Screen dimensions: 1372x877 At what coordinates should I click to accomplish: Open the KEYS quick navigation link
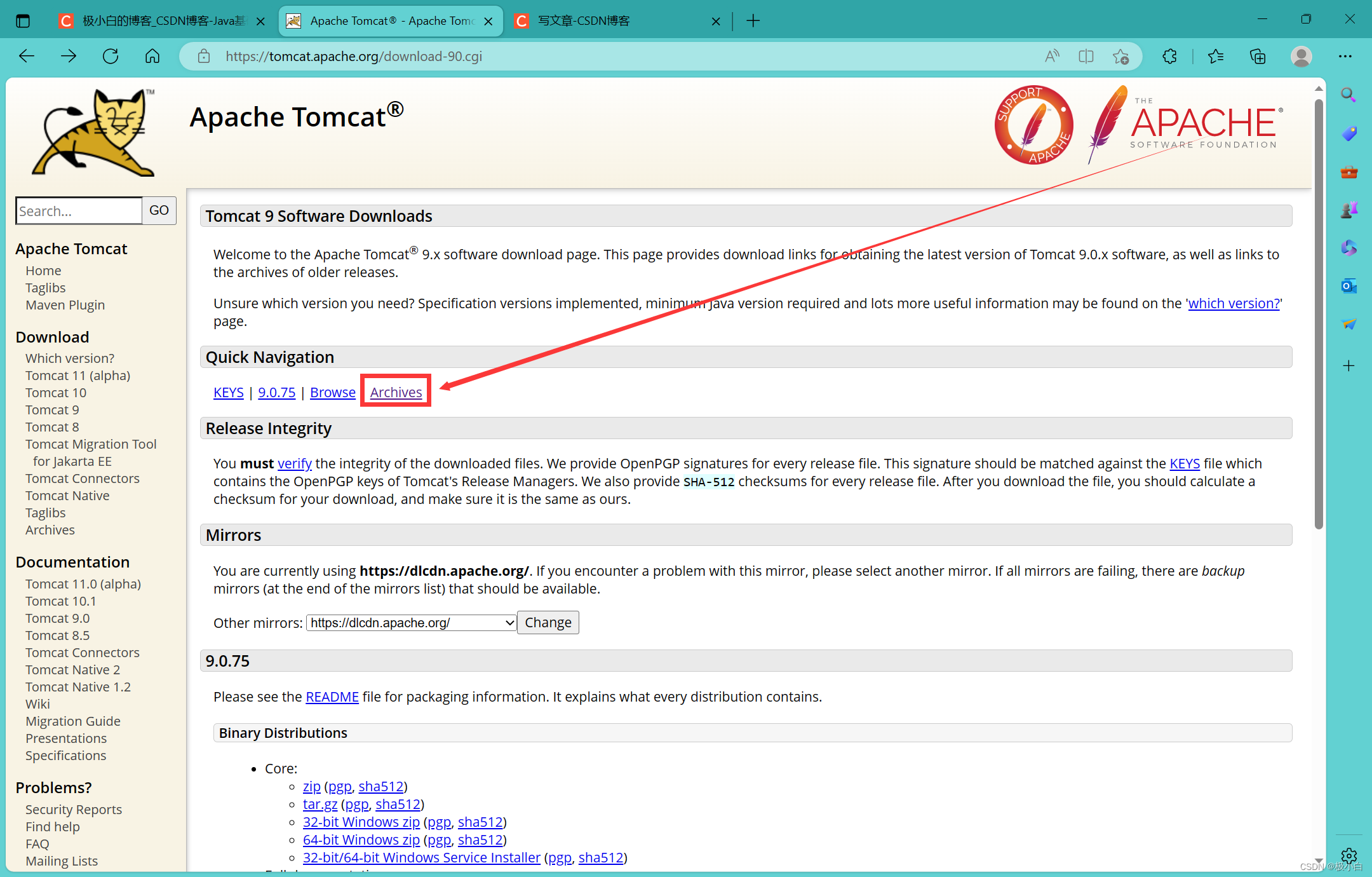tap(229, 392)
